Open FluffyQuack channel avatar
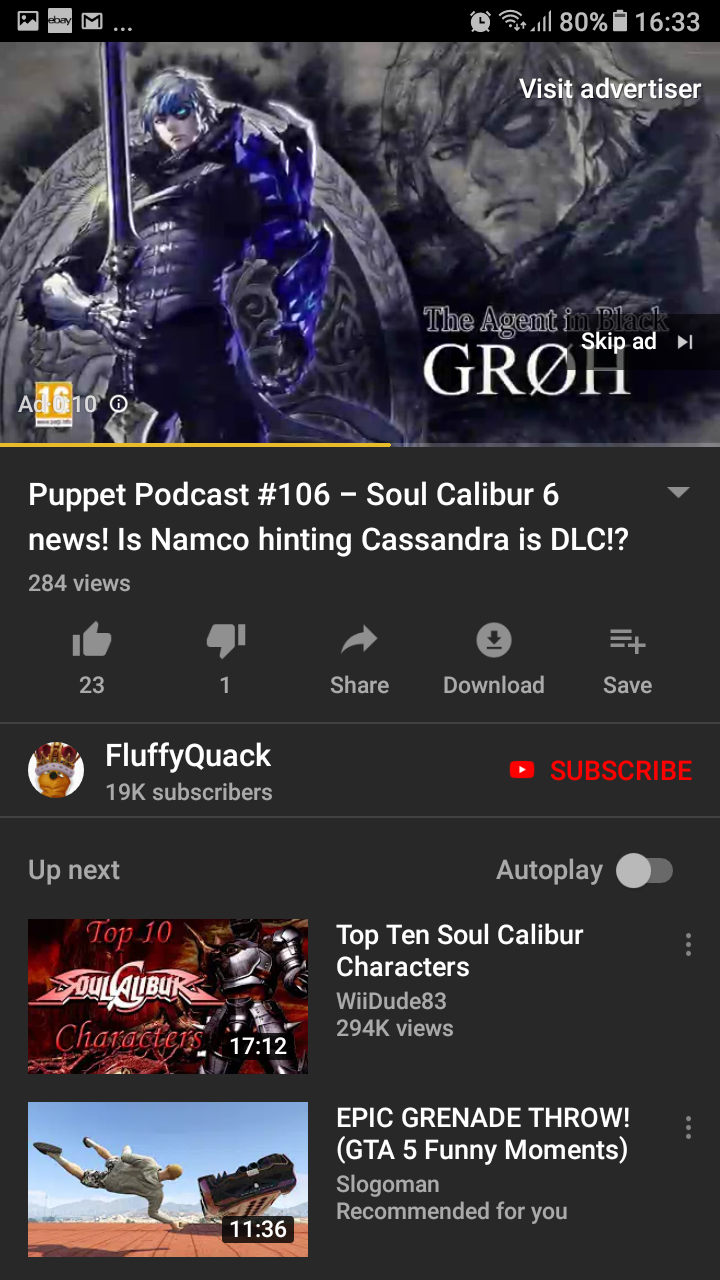Viewport: 720px width, 1280px height. click(56, 770)
